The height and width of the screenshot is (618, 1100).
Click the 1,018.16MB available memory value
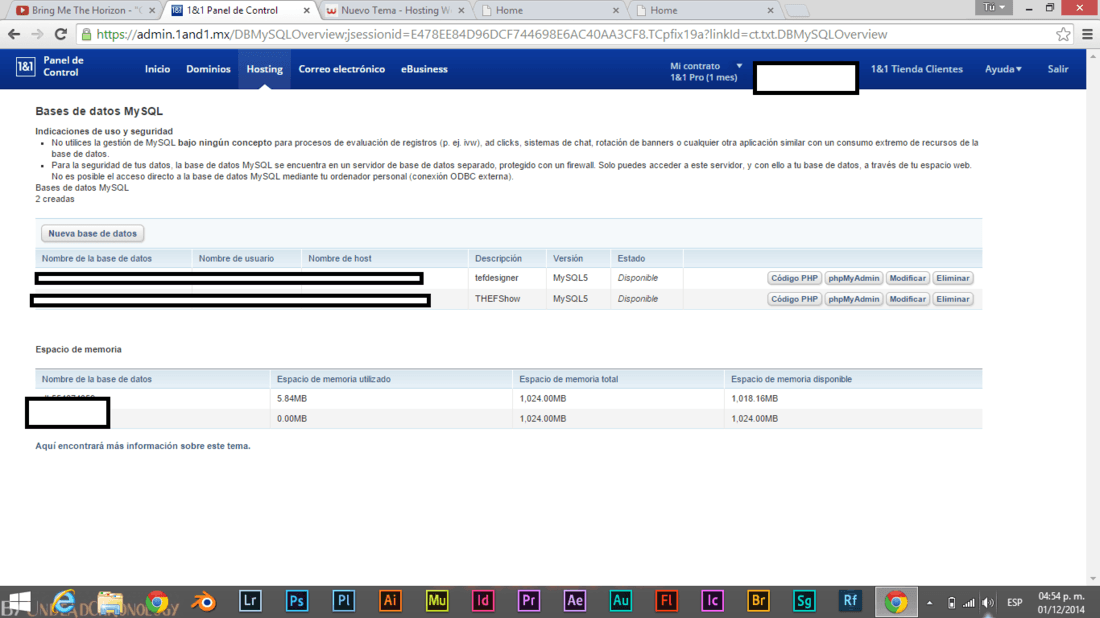754,398
